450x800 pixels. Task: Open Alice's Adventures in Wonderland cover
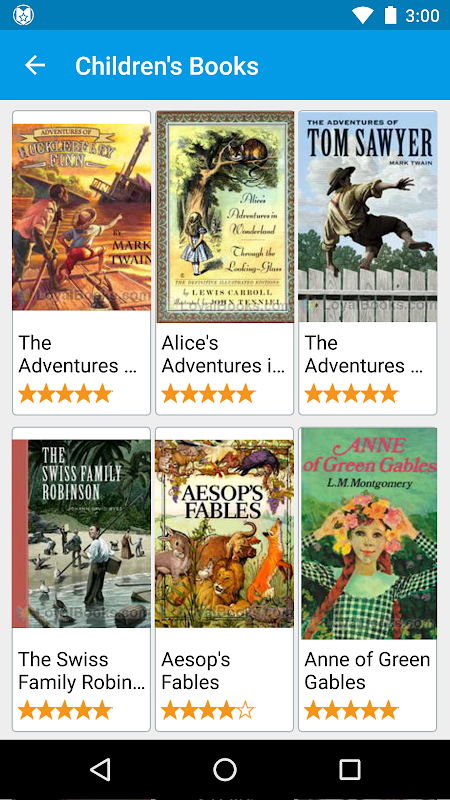click(225, 217)
